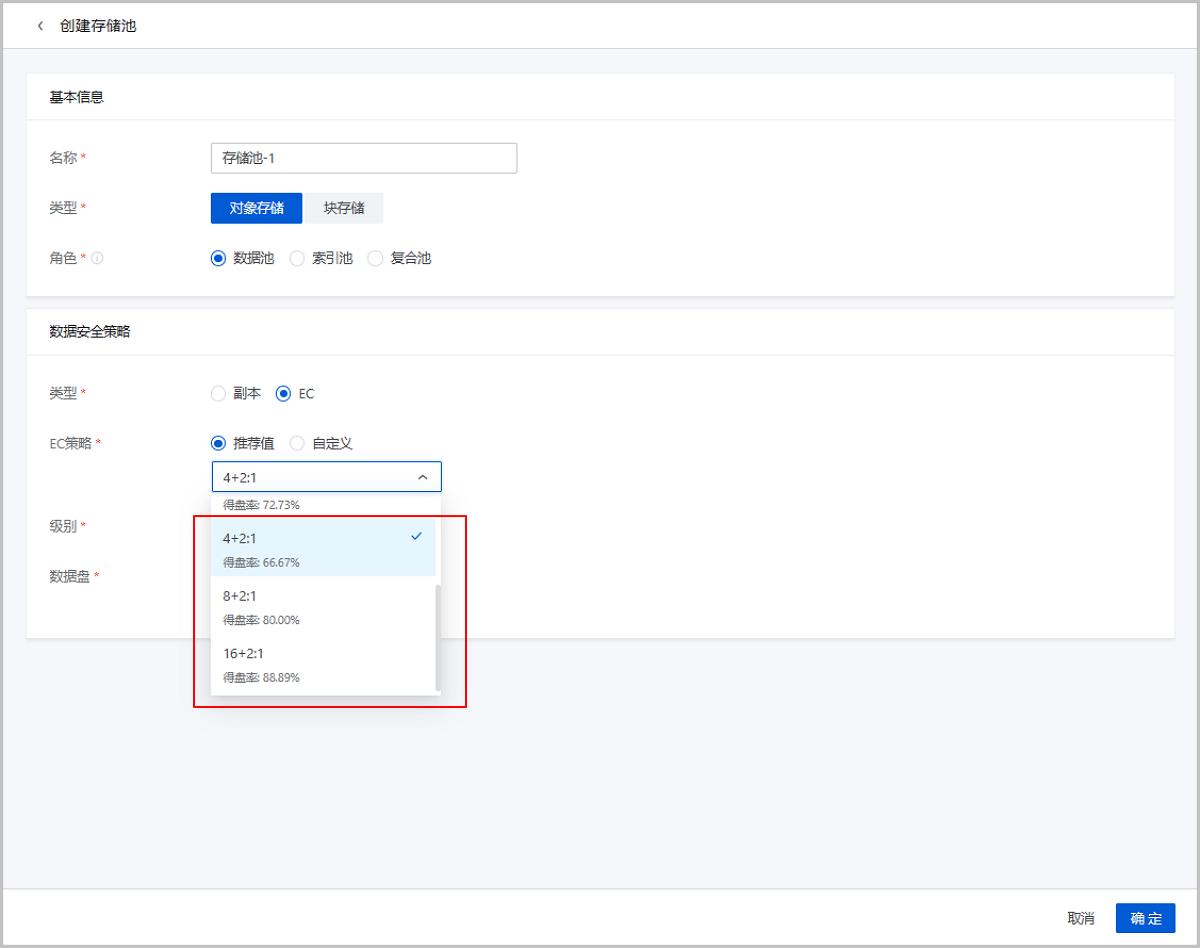Edit the 名称 field containing 存储池-1
The height and width of the screenshot is (948, 1200).
[364, 158]
